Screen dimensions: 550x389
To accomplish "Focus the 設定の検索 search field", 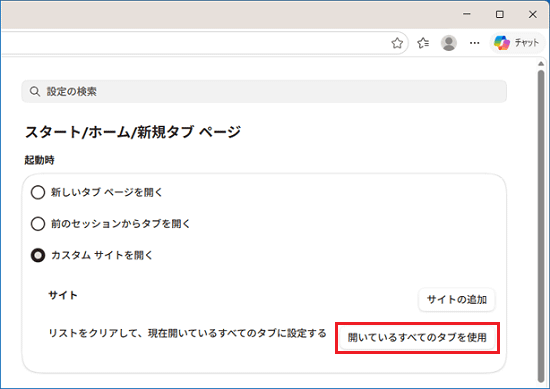I will pos(264,92).
